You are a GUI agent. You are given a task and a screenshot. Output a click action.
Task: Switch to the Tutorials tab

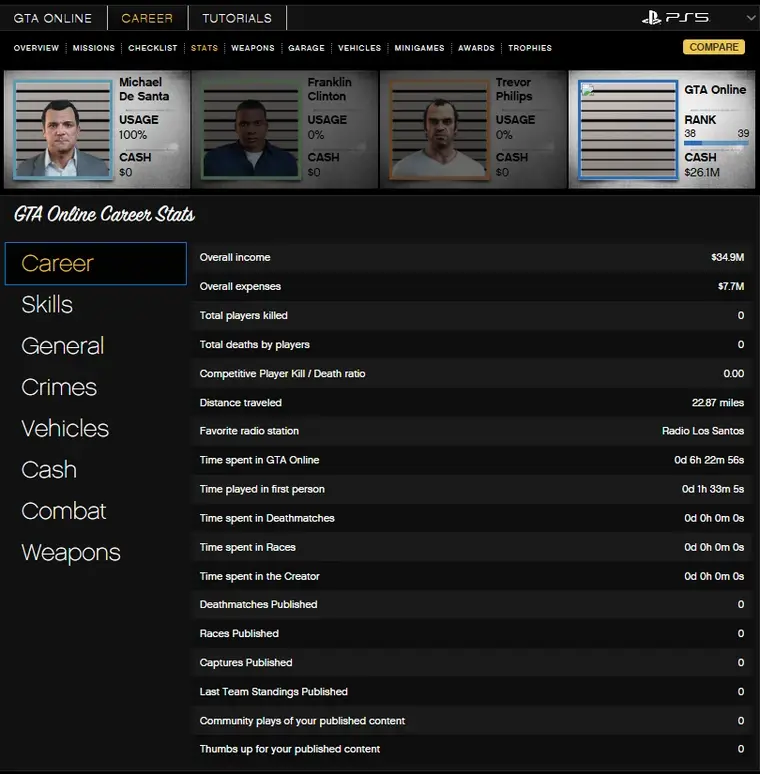(237, 18)
